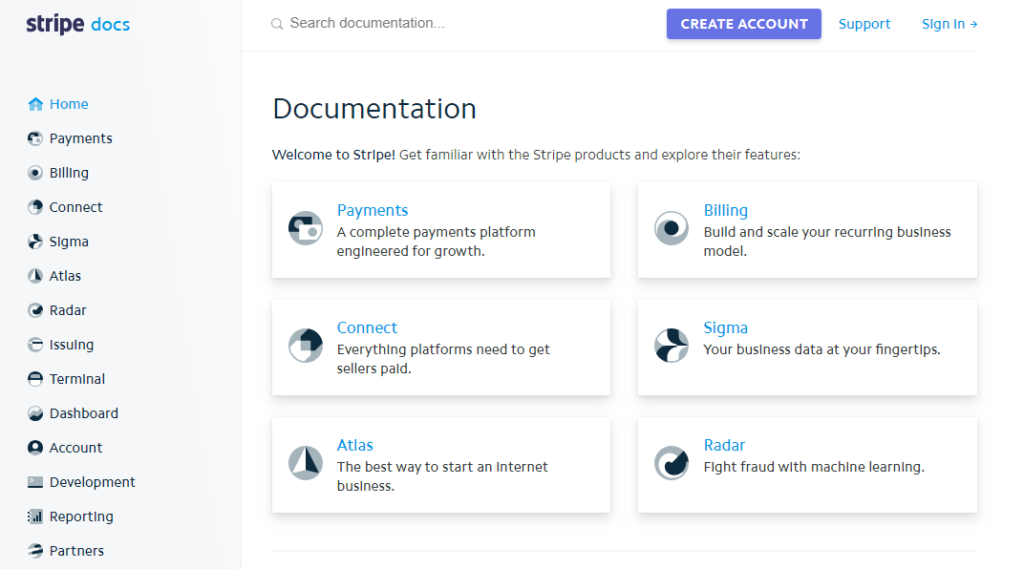The image size is (1024, 569).
Task: Click the Home icon in sidebar
Action: (36, 104)
